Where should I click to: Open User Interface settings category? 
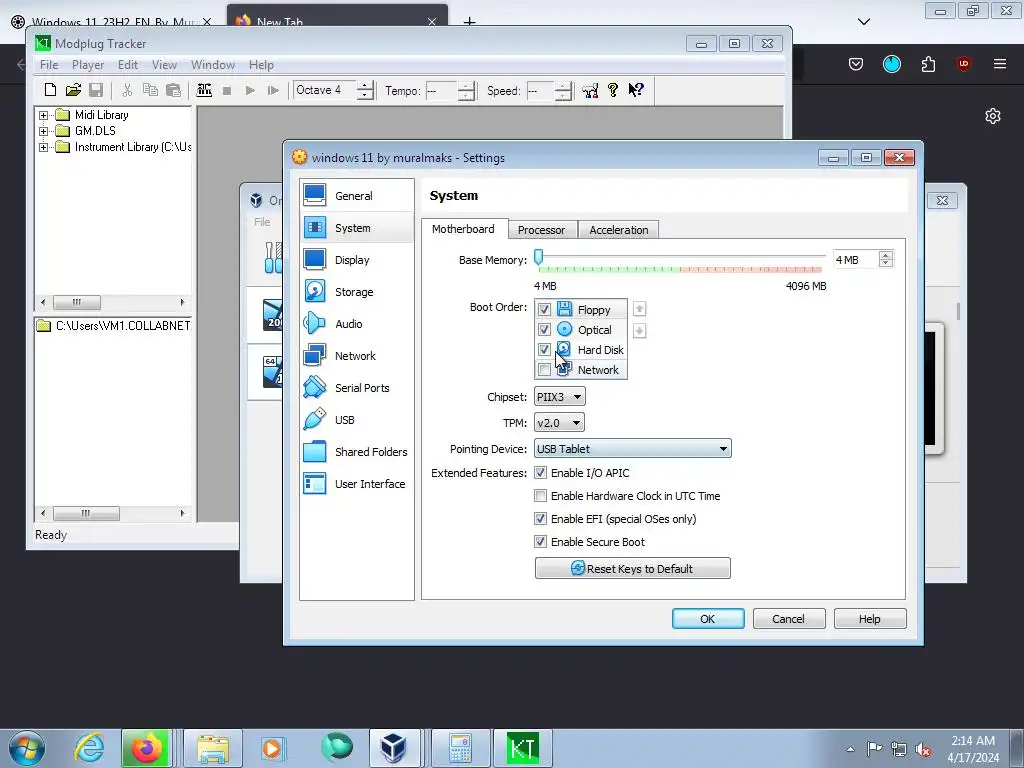click(x=357, y=484)
